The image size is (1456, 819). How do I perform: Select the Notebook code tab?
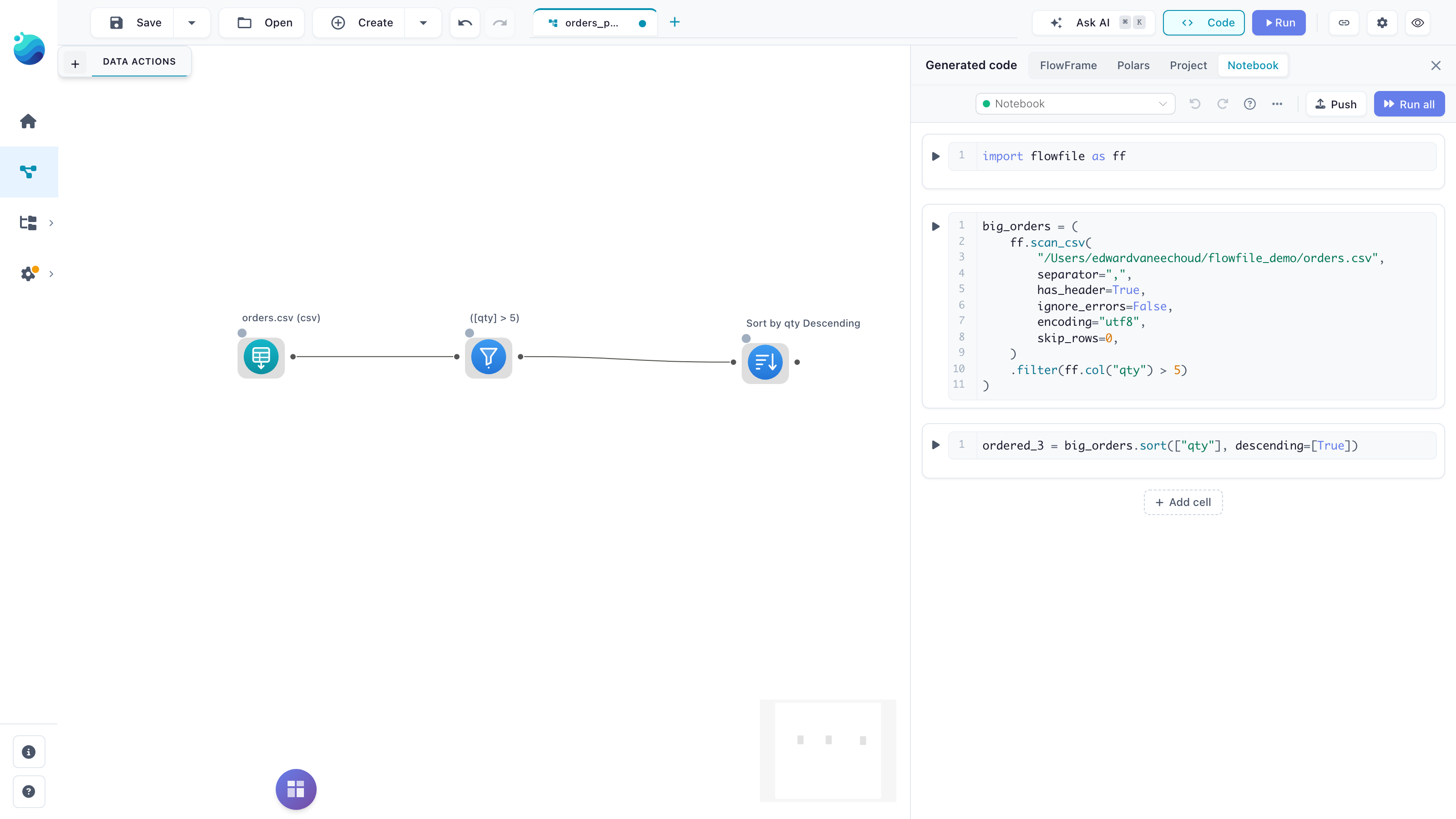coord(1253,66)
